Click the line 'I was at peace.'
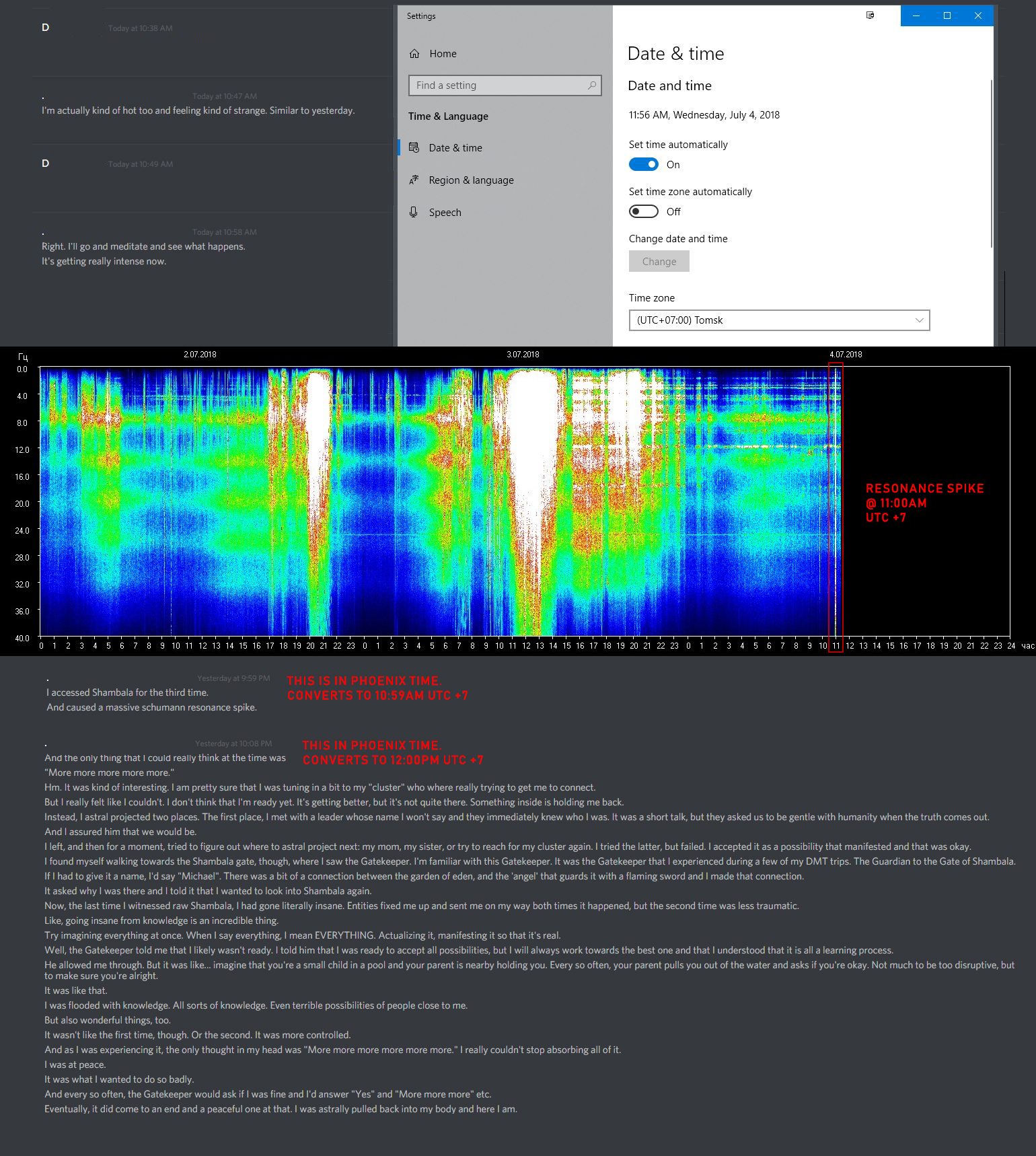1036x1156 pixels. coord(75,1064)
